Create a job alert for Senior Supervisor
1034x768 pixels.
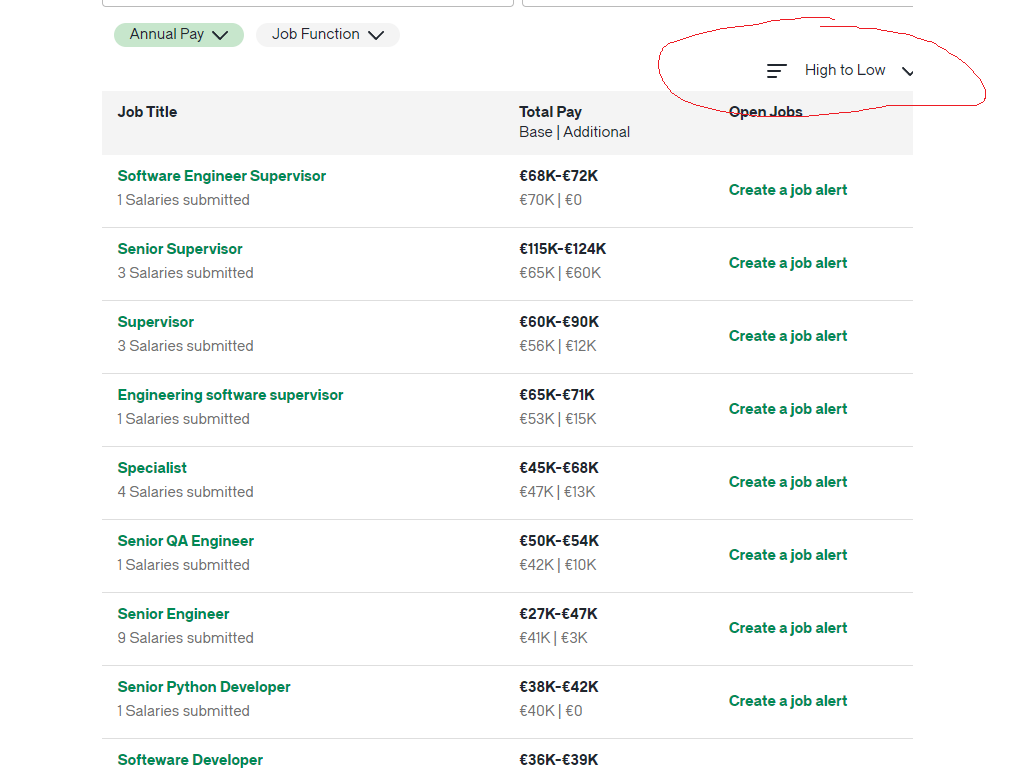[788, 263]
